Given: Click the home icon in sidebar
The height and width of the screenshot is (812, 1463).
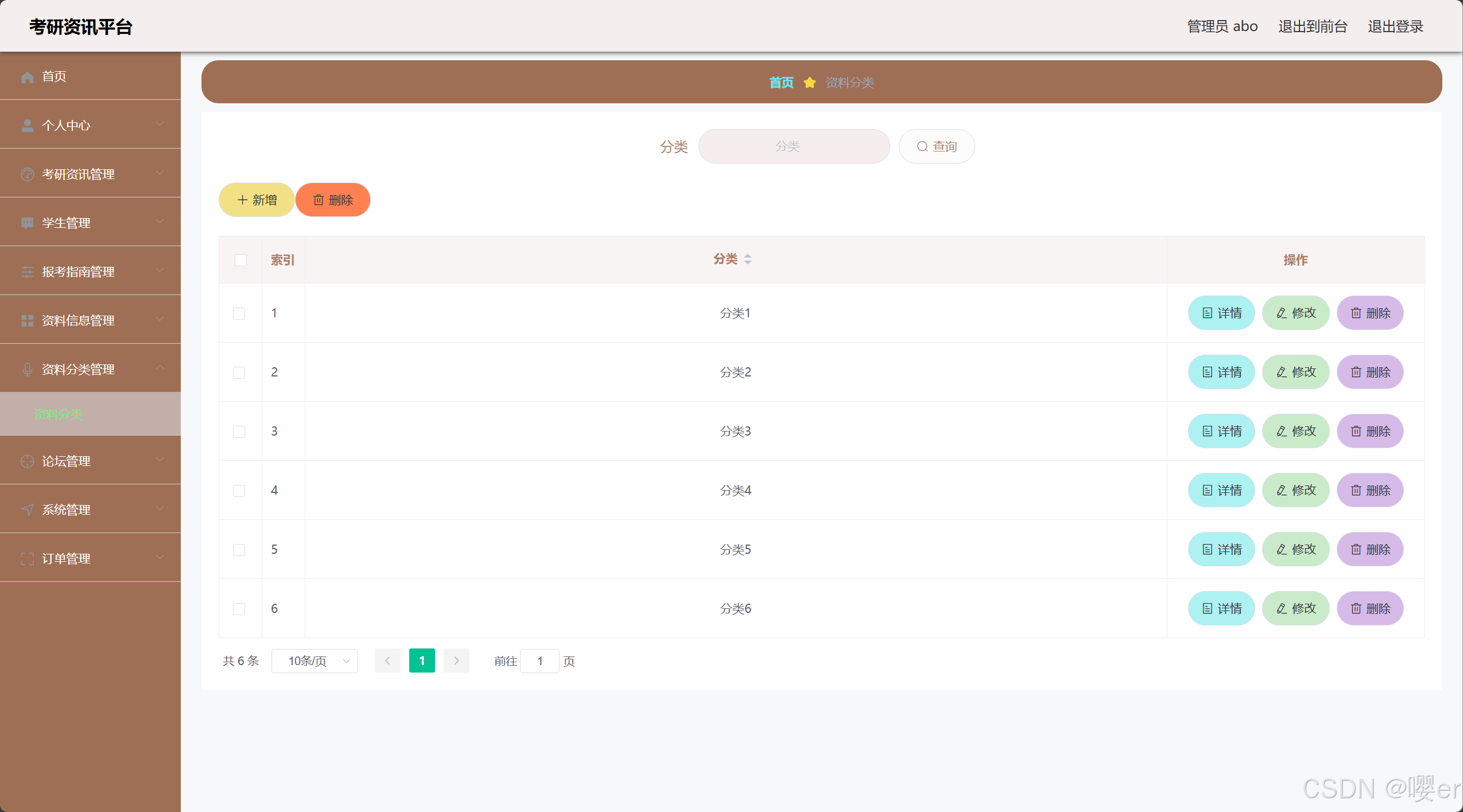Looking at the screenshot, I should coord(27,77).
